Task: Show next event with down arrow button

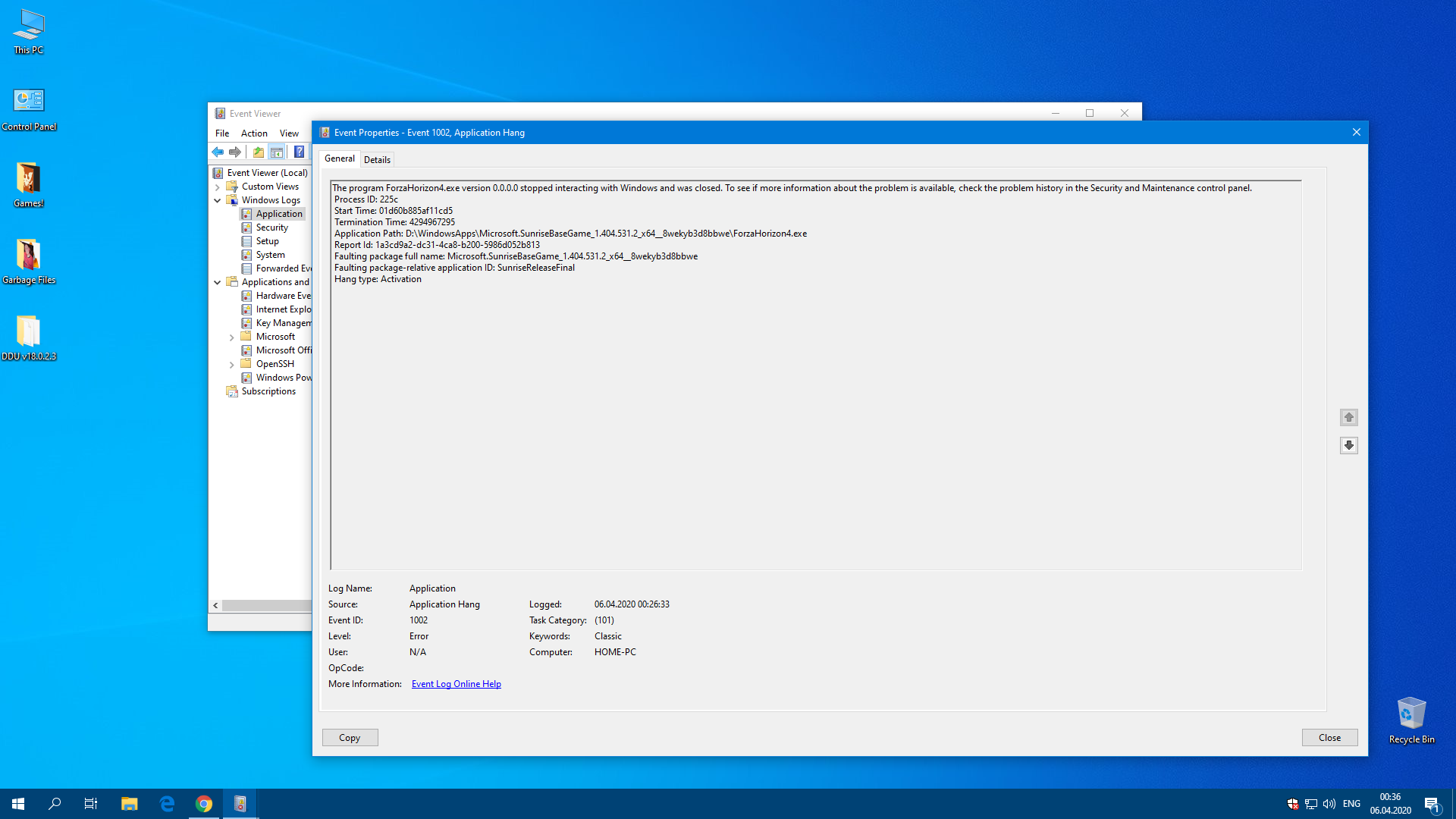Action: [1348, 445]
